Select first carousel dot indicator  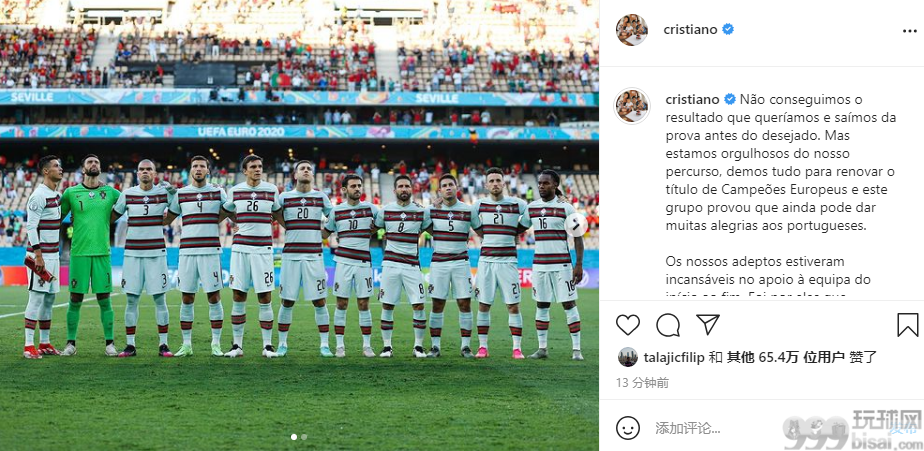pos(294,437)
